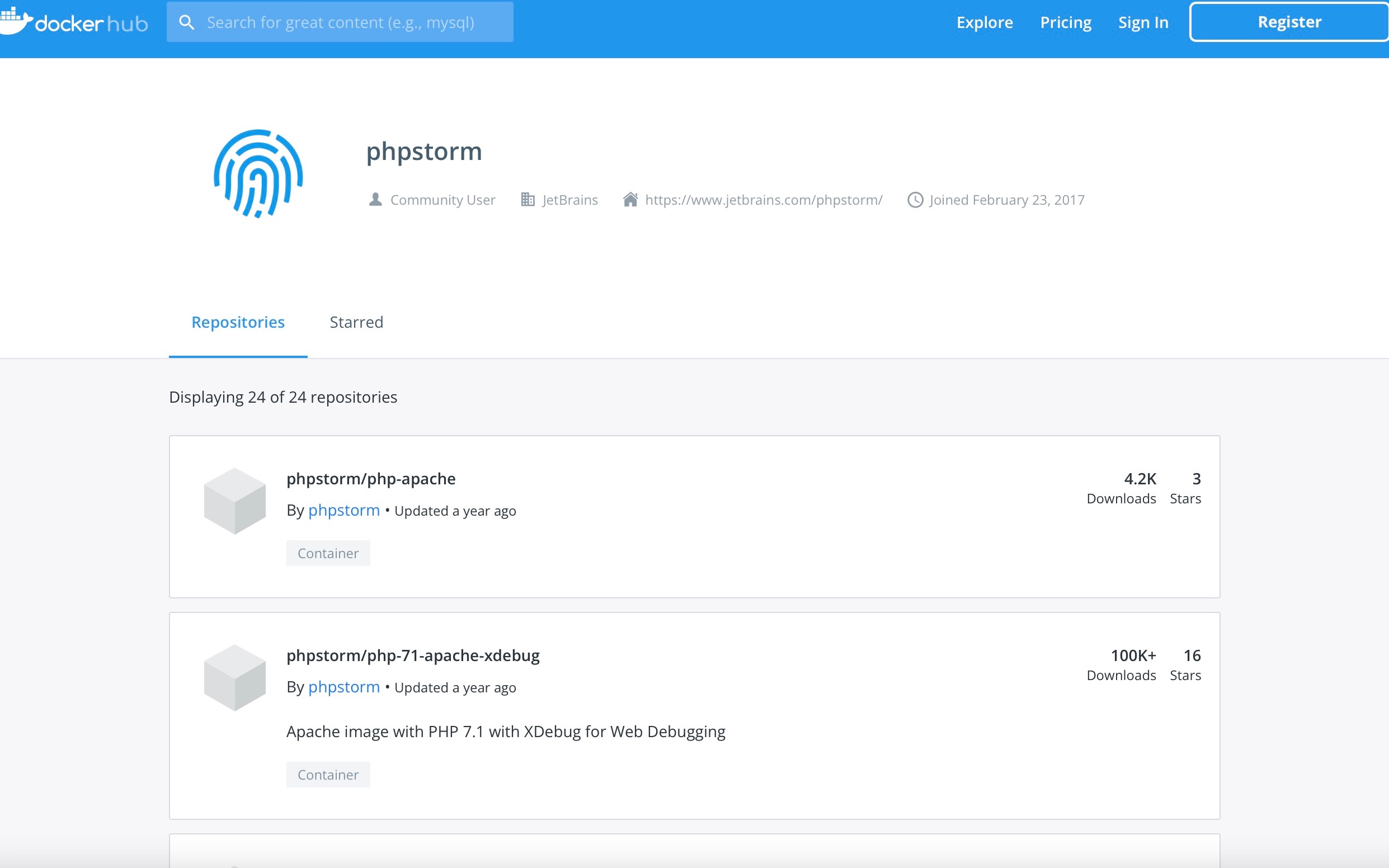The width and height of the screenshot is (1389, 868).
Task: Click phpstorm author link in php-71-apache-xdebug card
Action: tap(343, 687)
